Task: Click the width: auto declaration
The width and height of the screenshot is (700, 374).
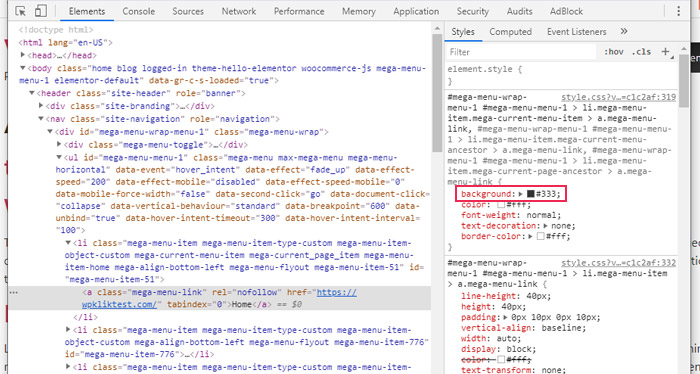Action: tap(491, 339)
